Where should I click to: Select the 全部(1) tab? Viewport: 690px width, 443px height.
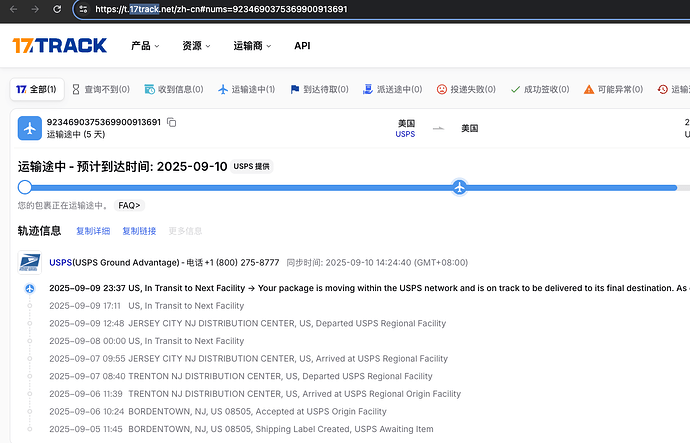(x=37, y=89)
